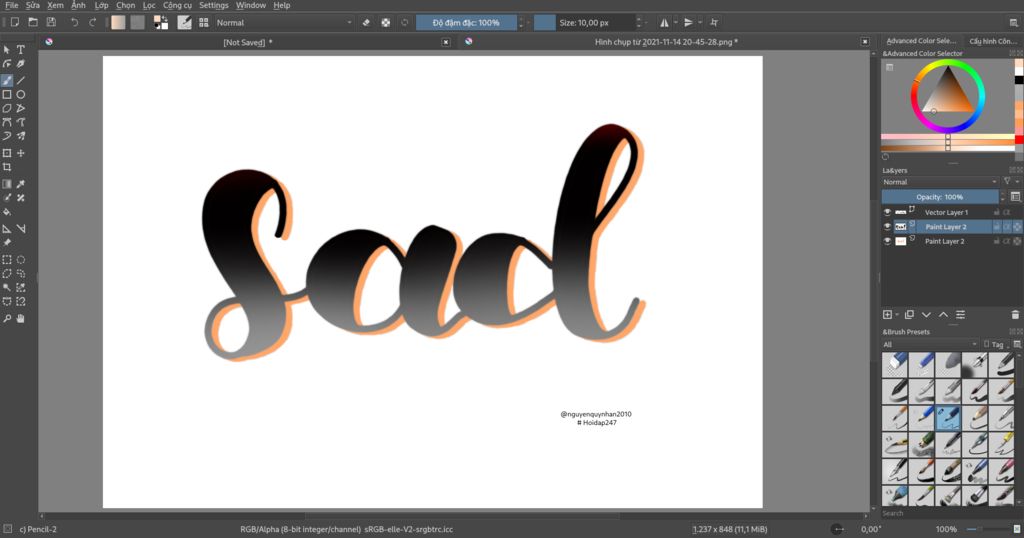This screenshot has width=1024, height=538.
Task: Select the Color Picker eyedropper tool
Action: coord(21,184)
